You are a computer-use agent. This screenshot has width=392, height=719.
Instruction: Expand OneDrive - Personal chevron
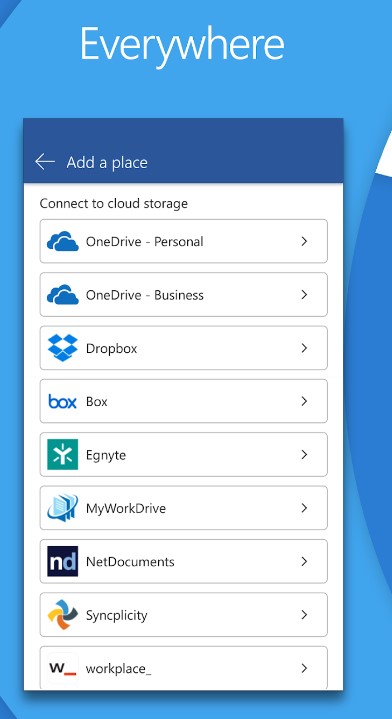click(x=304, y=241)
